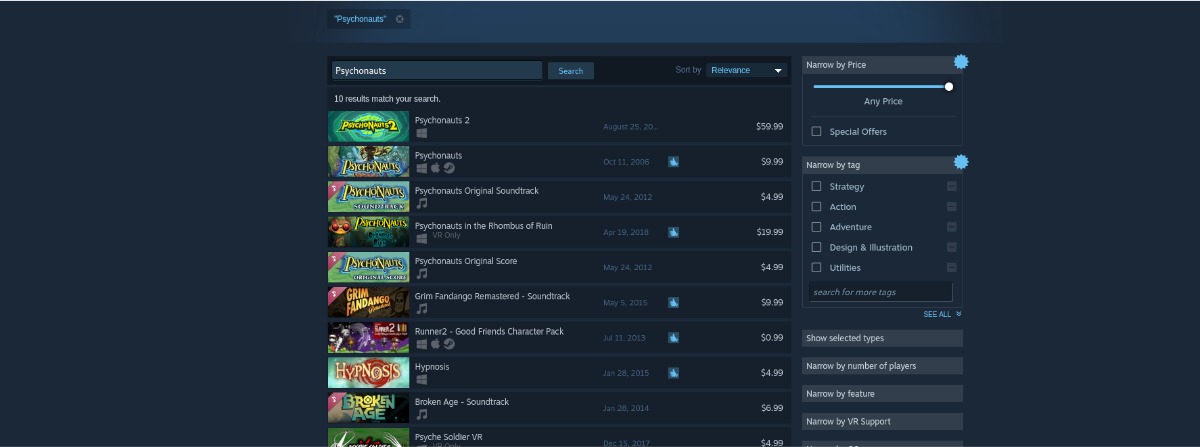
Task: Click the $59.99 price of Psychonauts 2
Action: 769,127
